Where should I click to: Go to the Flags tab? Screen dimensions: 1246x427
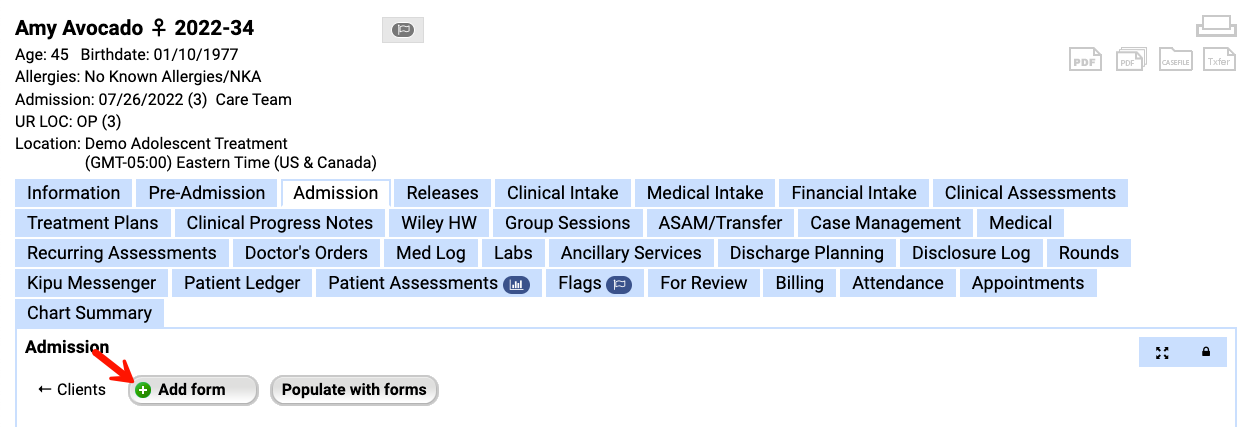[594, 283]
